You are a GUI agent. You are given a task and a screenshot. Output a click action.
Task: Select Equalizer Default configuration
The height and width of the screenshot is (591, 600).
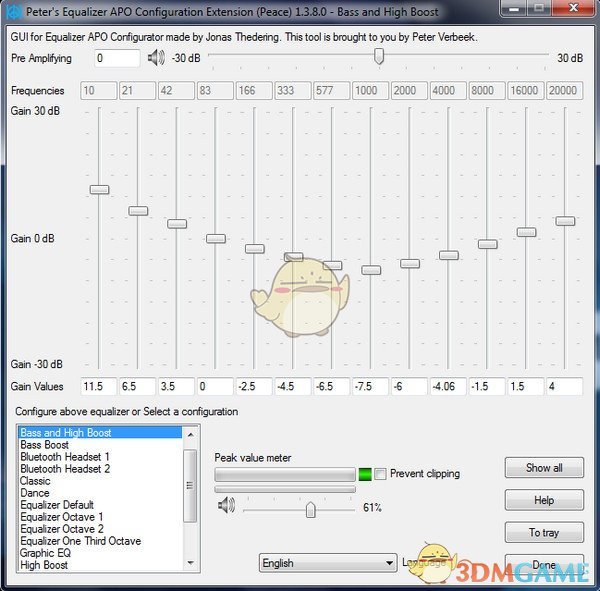point(100,505)
